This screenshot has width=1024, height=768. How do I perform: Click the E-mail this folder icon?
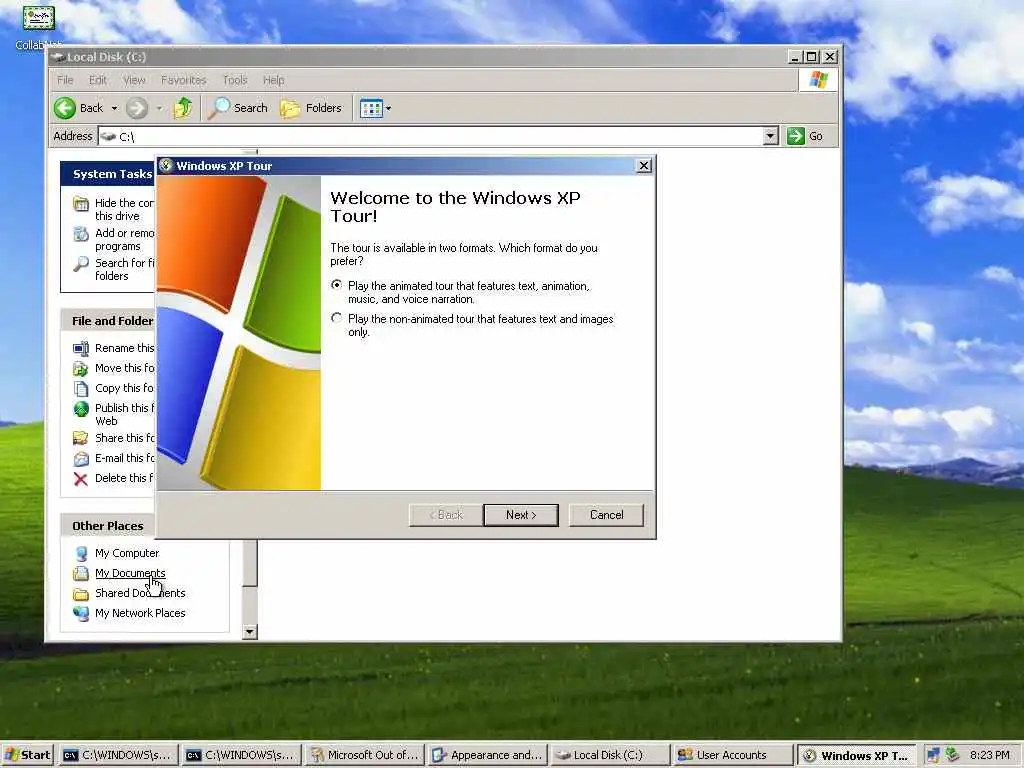81,458
